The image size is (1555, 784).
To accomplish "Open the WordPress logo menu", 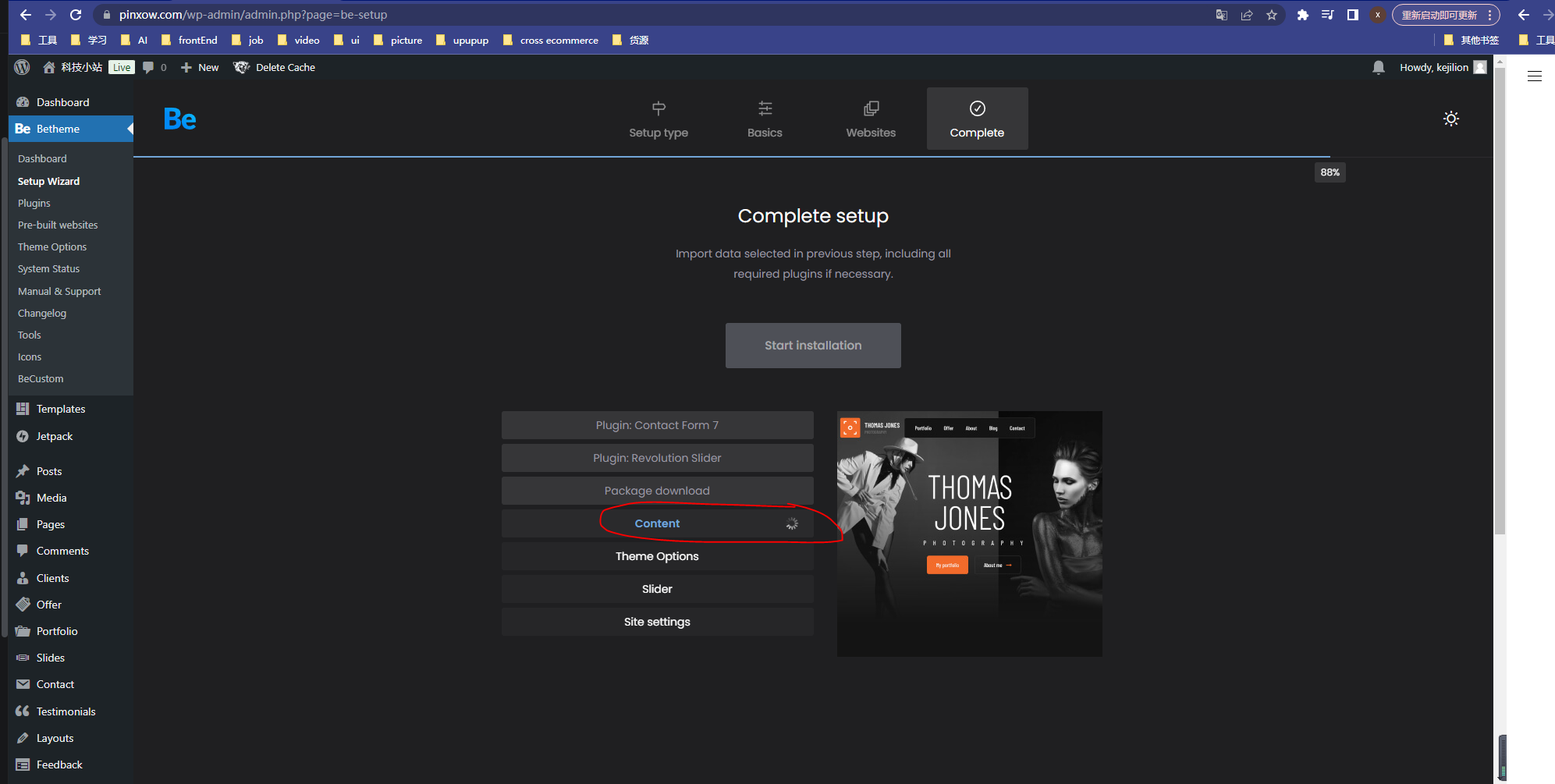I will [22, 67].
